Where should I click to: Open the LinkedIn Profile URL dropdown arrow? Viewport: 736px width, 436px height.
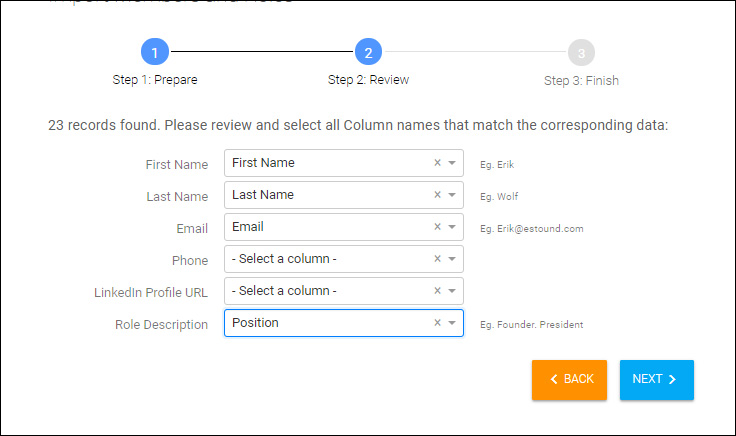[452, 291]
